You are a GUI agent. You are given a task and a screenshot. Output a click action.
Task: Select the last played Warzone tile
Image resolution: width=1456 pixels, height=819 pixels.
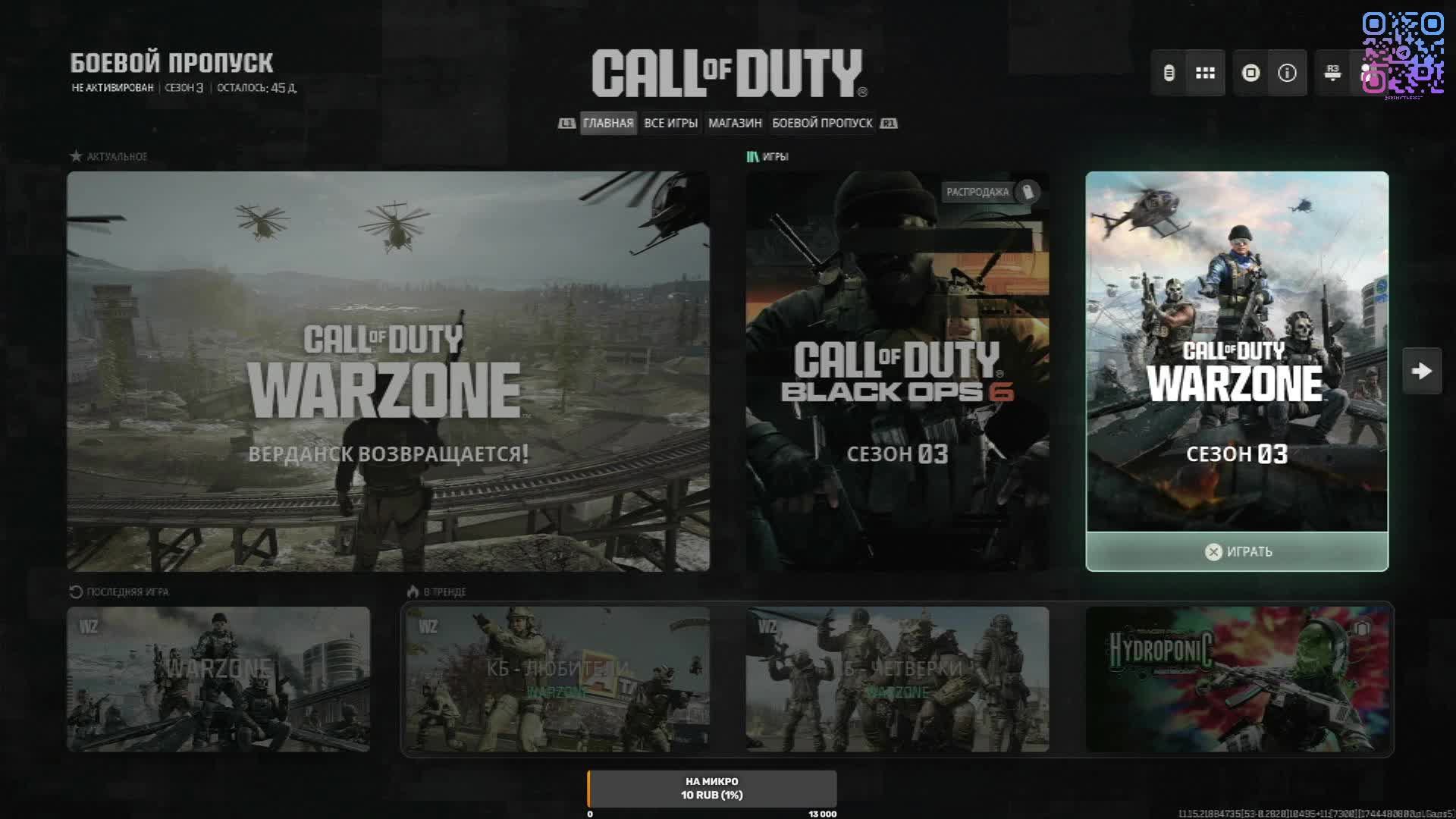point(218,679)
